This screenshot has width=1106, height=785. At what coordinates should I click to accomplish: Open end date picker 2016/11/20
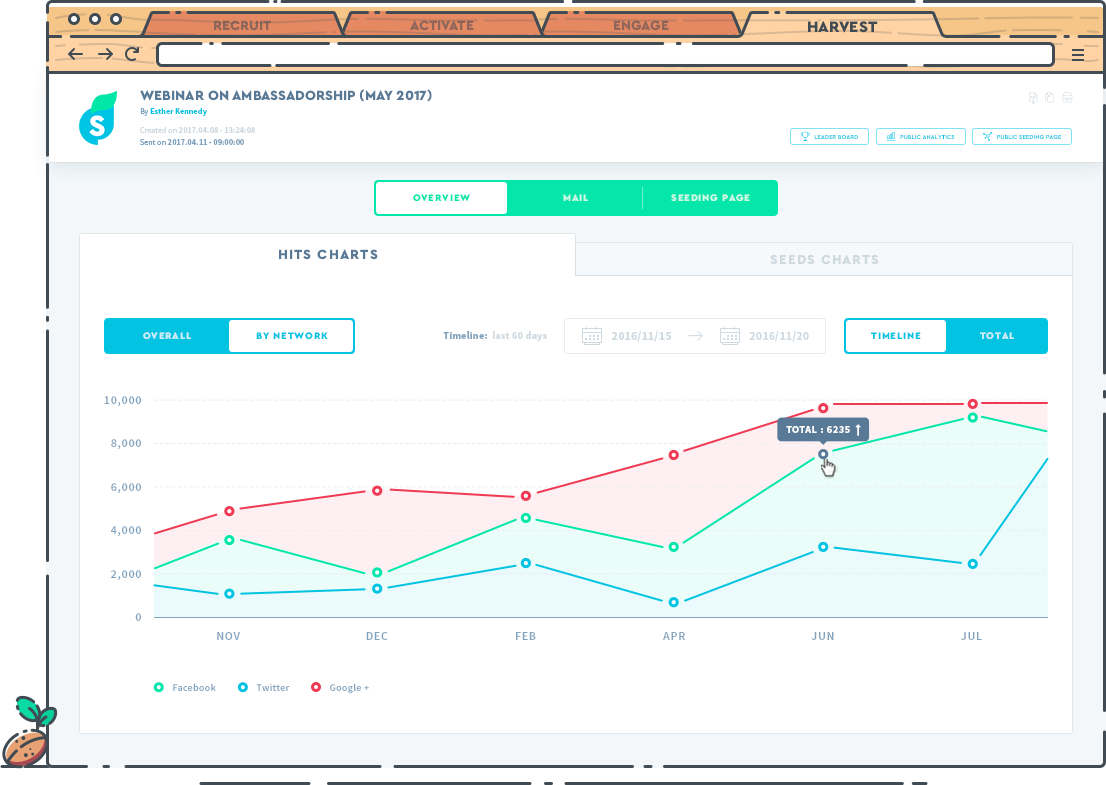click(x=766, y=336)
